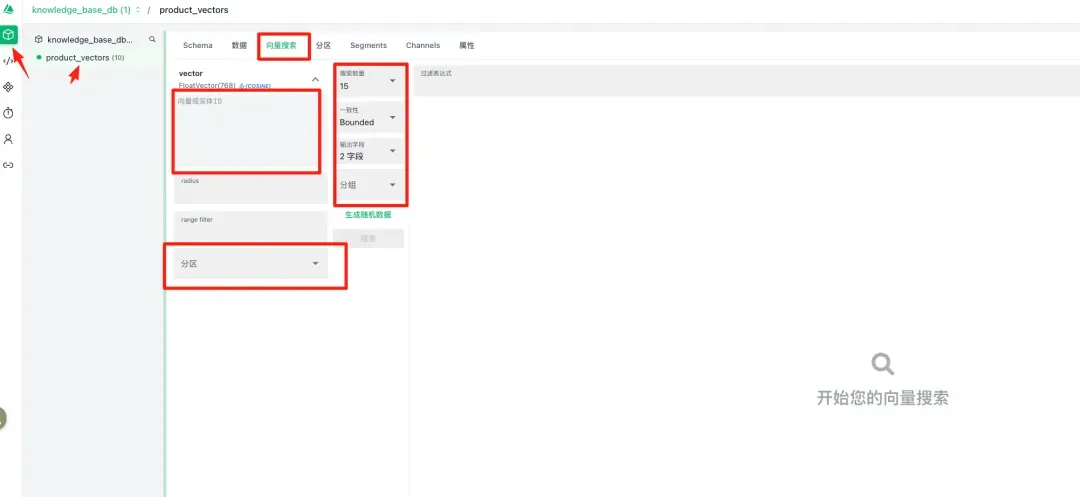
Task: Select product_vectors collection in tree
Action: [78, 58]
